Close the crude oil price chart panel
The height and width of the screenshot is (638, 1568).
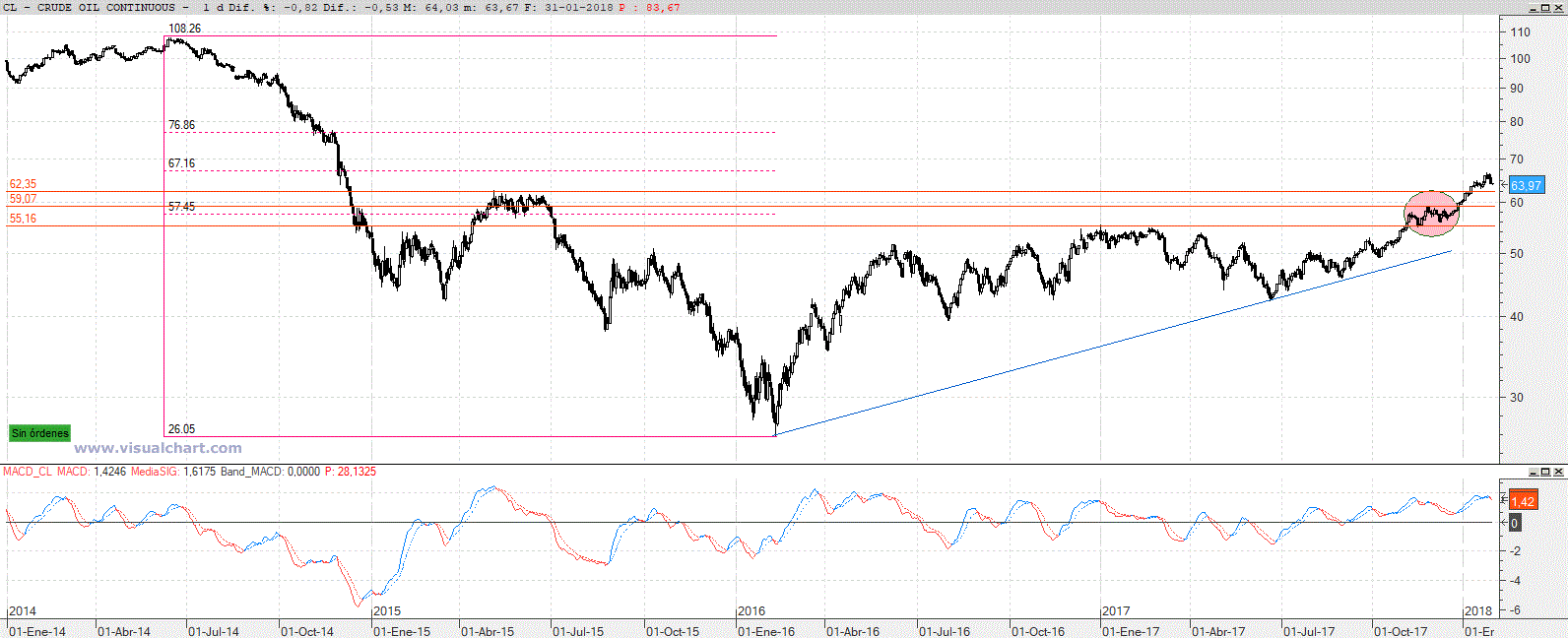point(1559,8)
